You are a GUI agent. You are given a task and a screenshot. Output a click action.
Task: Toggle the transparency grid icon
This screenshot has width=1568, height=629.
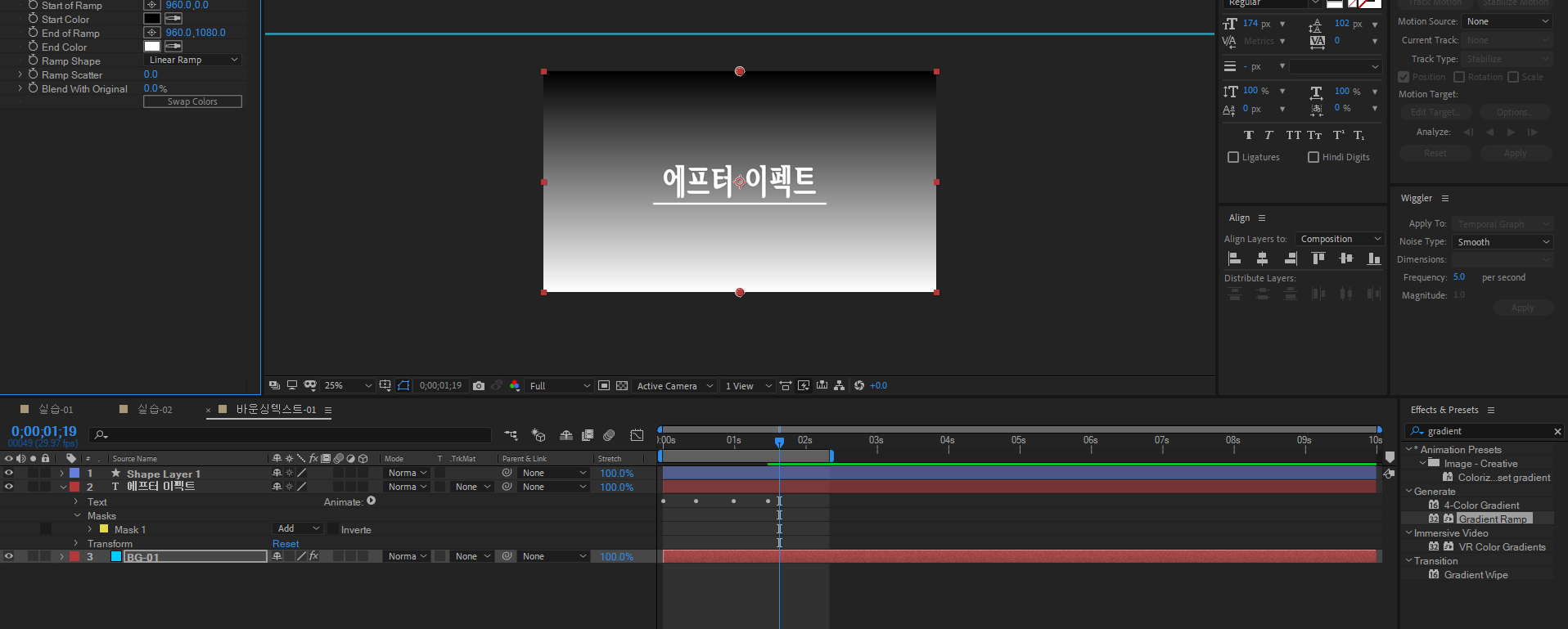click(622, 386)
